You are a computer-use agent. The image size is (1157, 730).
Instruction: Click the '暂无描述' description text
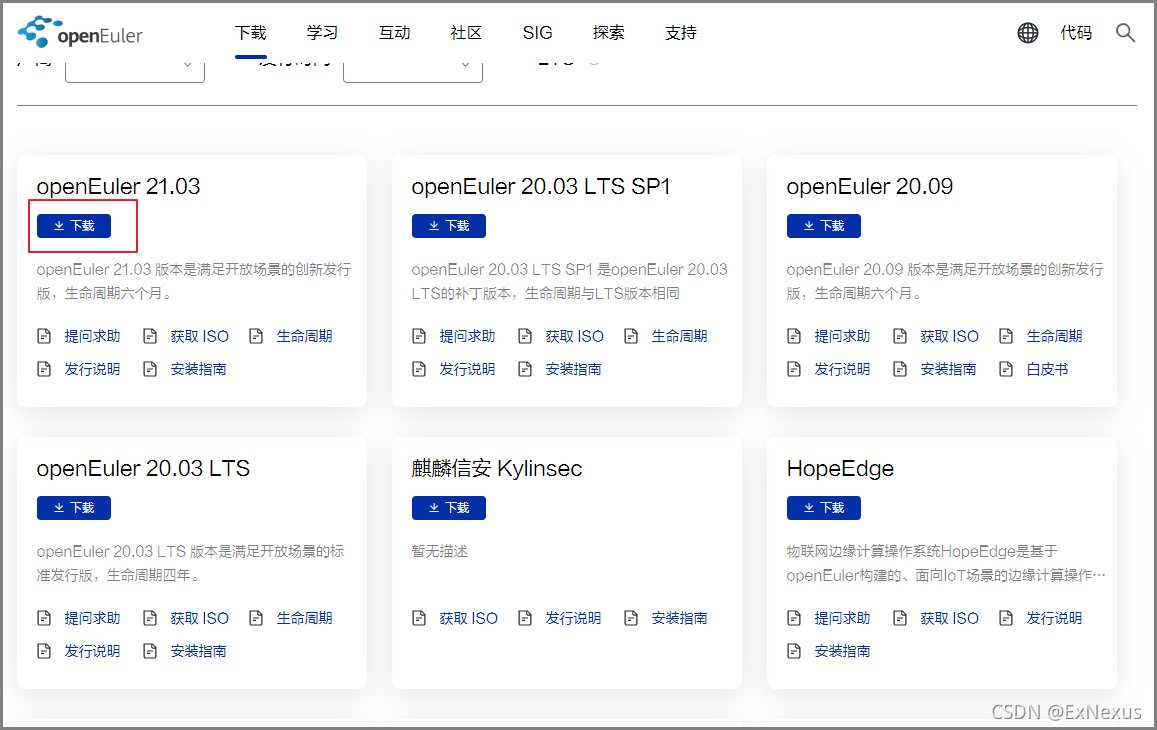coord(440,551)
